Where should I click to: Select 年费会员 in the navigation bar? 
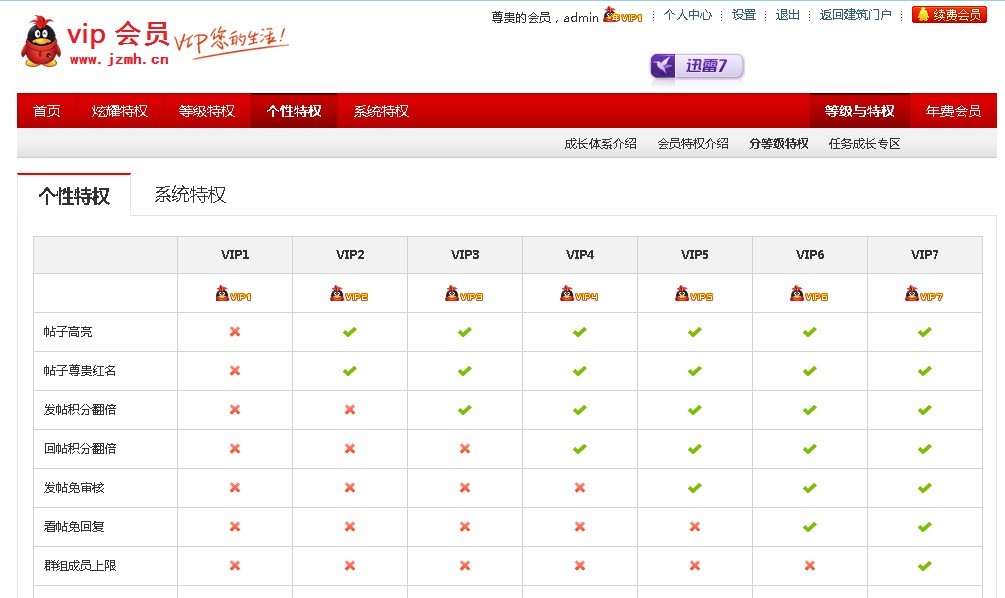953,111
